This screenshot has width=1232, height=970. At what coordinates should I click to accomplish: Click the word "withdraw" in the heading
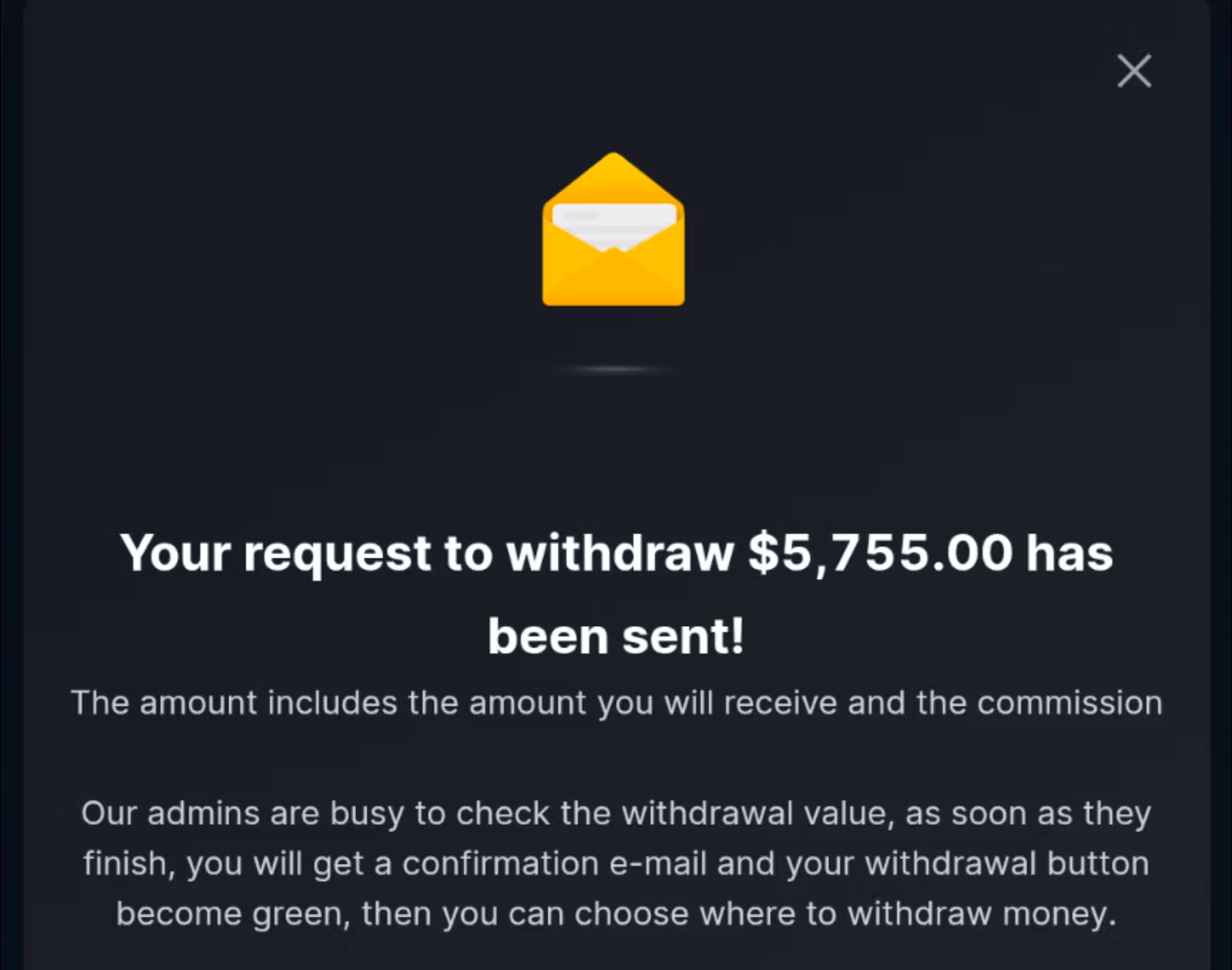pos(619,553)
